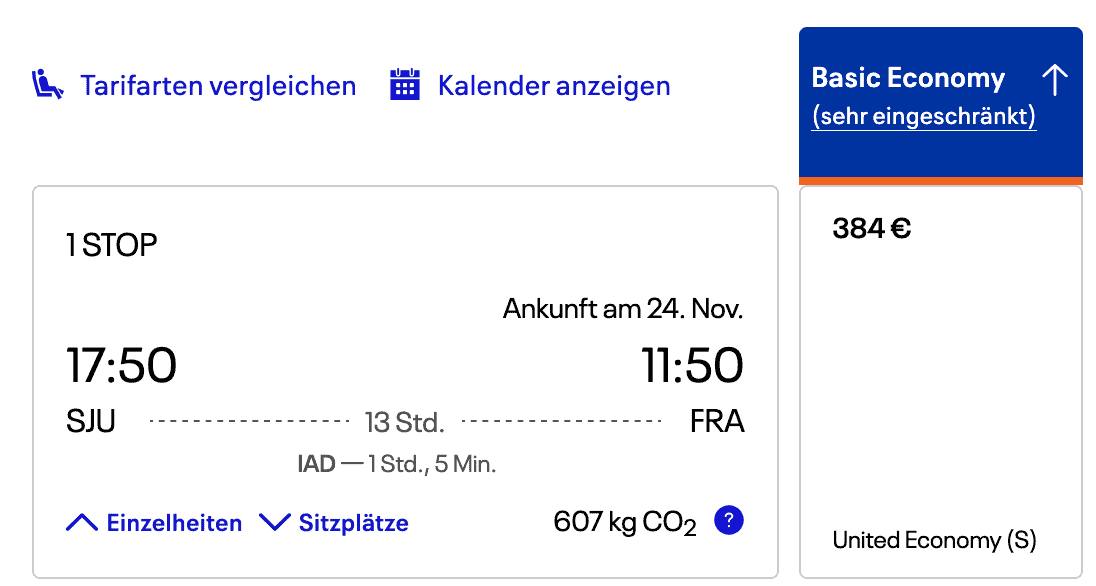Click the 1 STOP label

click(x=112, y=245)
